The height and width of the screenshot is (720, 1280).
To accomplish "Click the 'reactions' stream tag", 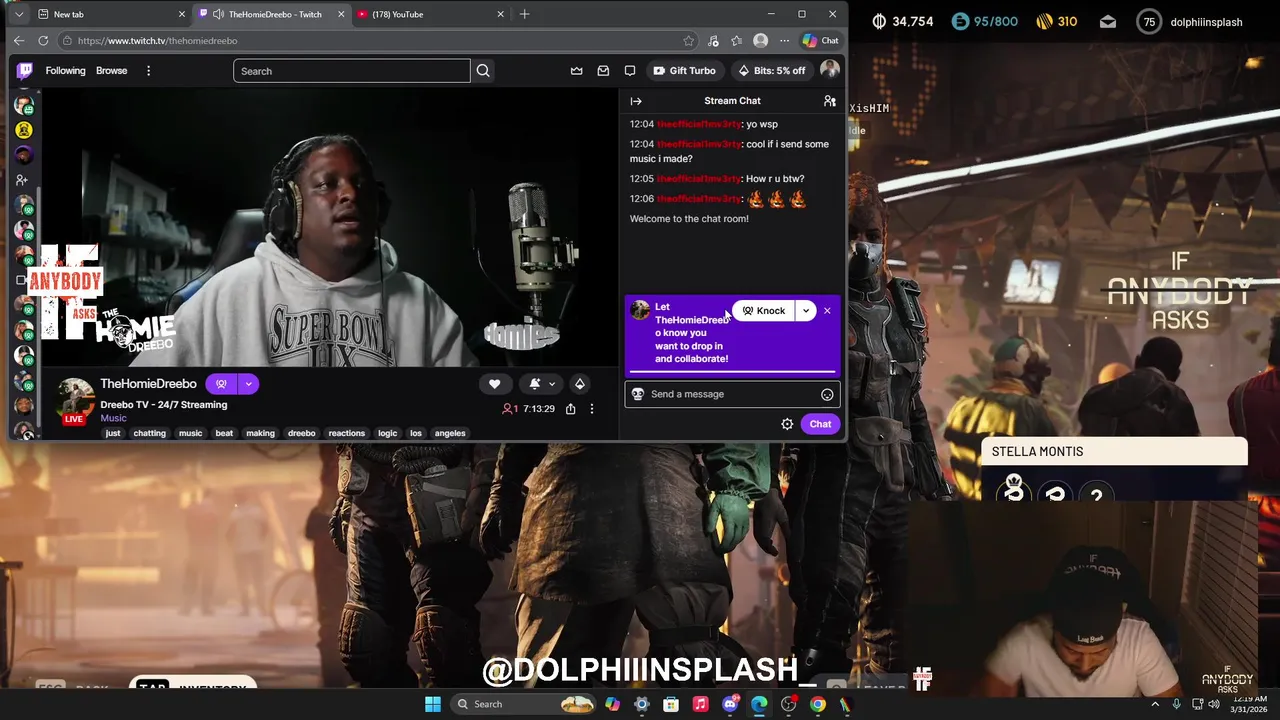I will pyautogui.click(x=347, y=433).
